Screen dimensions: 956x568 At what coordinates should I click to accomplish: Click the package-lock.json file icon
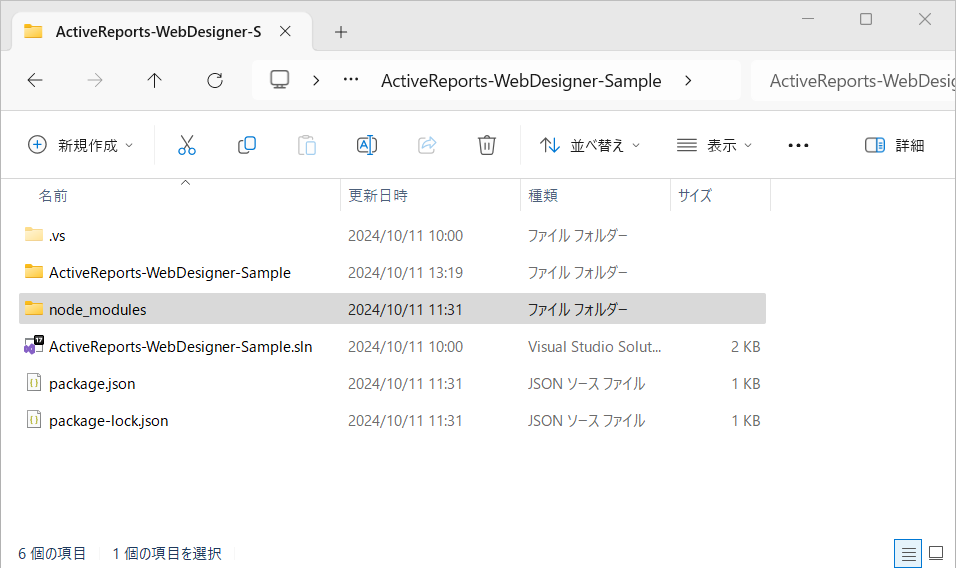pos(34,420)
